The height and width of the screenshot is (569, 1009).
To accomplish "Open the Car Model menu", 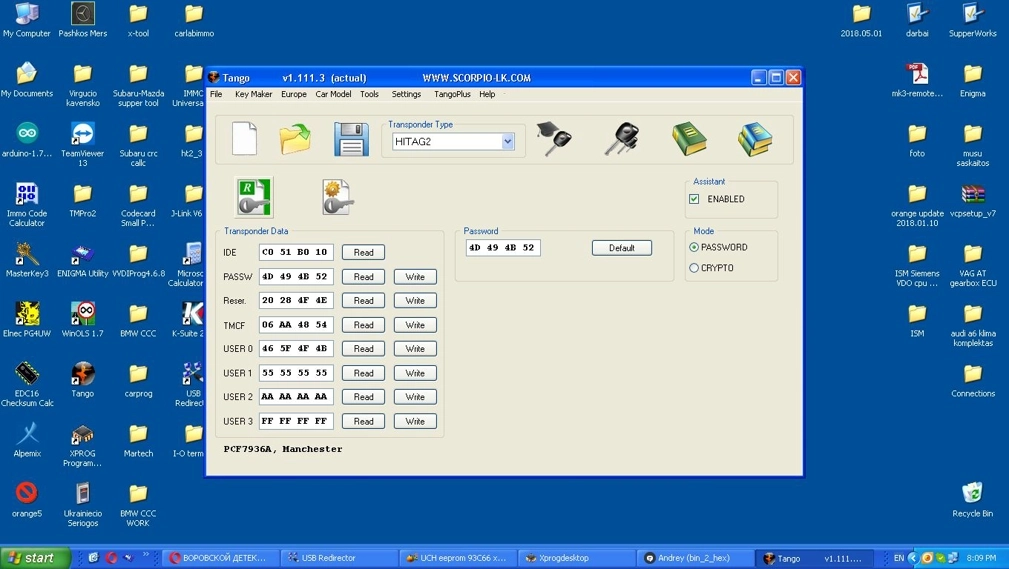I will [333, 94].
